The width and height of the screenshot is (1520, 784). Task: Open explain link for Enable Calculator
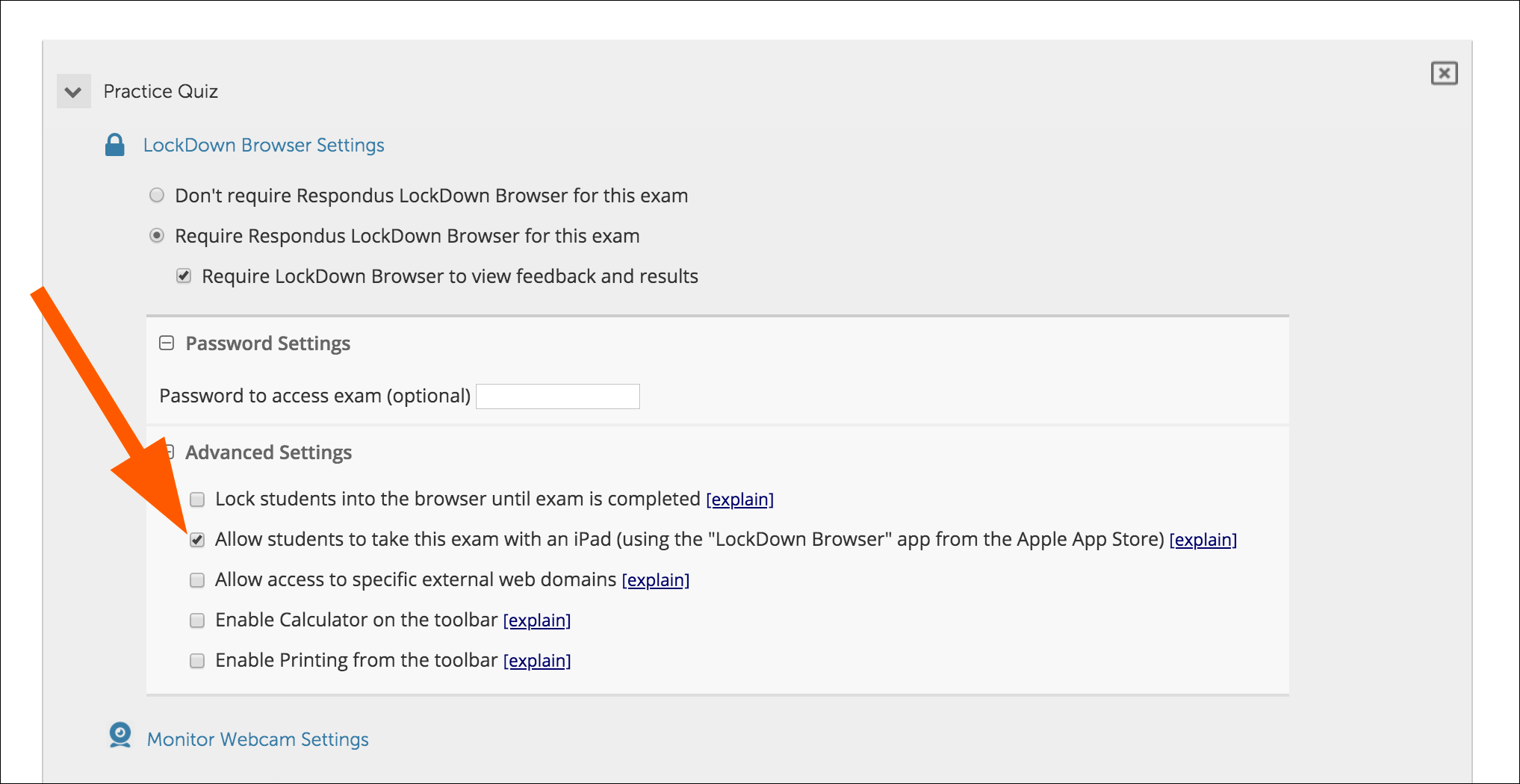[536, 620]
